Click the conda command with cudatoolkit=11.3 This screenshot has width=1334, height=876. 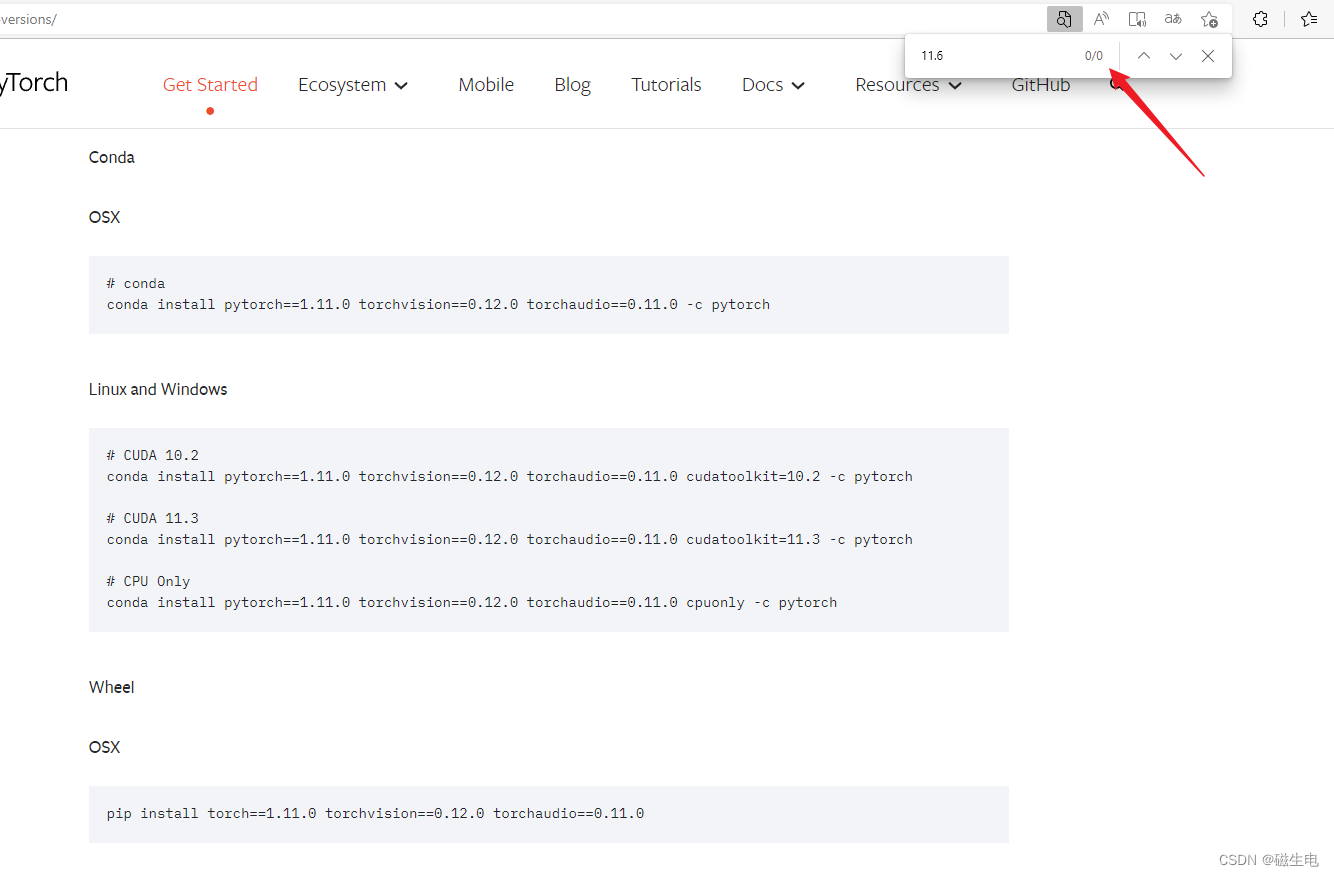coord(510,539)
